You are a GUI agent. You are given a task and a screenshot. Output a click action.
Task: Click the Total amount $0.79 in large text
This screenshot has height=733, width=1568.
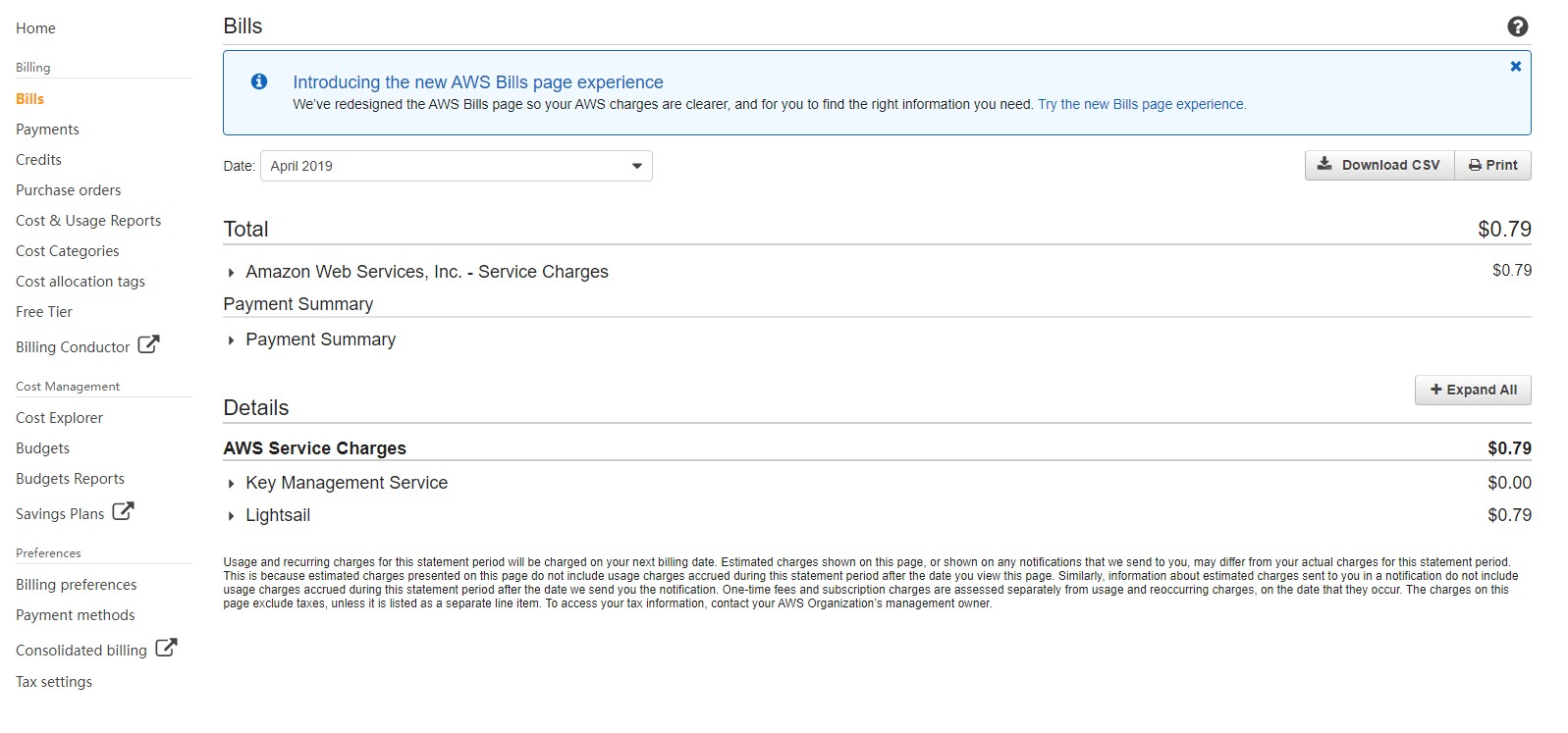point(1504,230)
